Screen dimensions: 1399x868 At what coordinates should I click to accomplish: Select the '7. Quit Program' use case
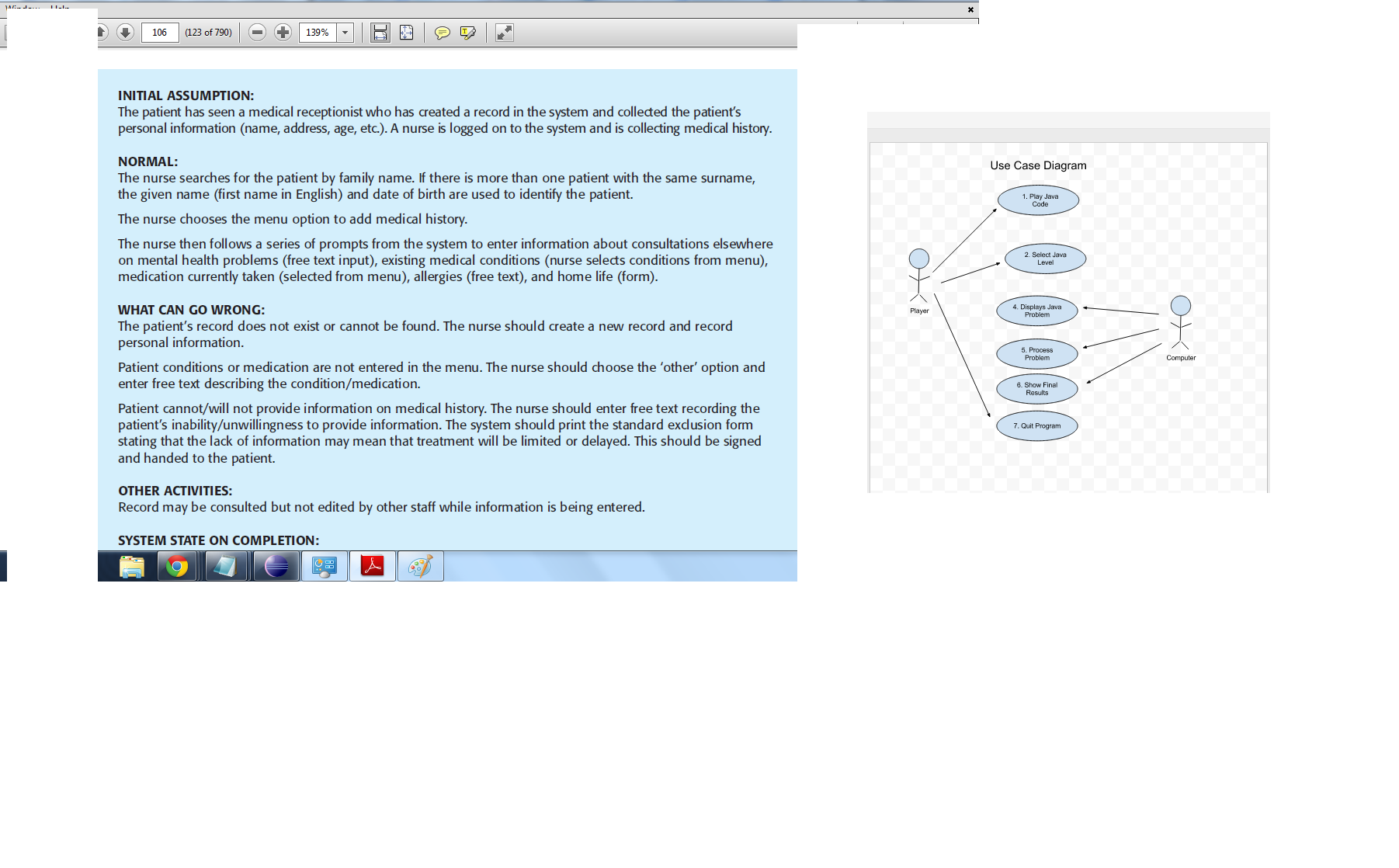point(1037,426)
